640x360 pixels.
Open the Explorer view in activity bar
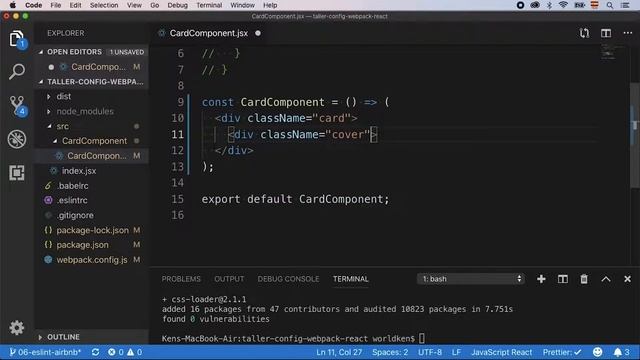tap(16, 39)
